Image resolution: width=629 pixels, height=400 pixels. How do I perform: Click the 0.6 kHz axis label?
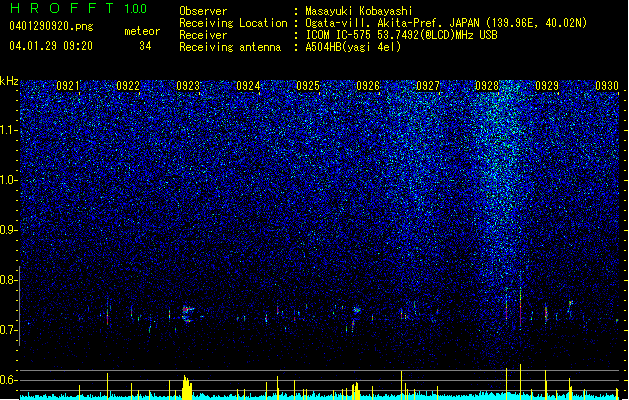pos(8,380)
